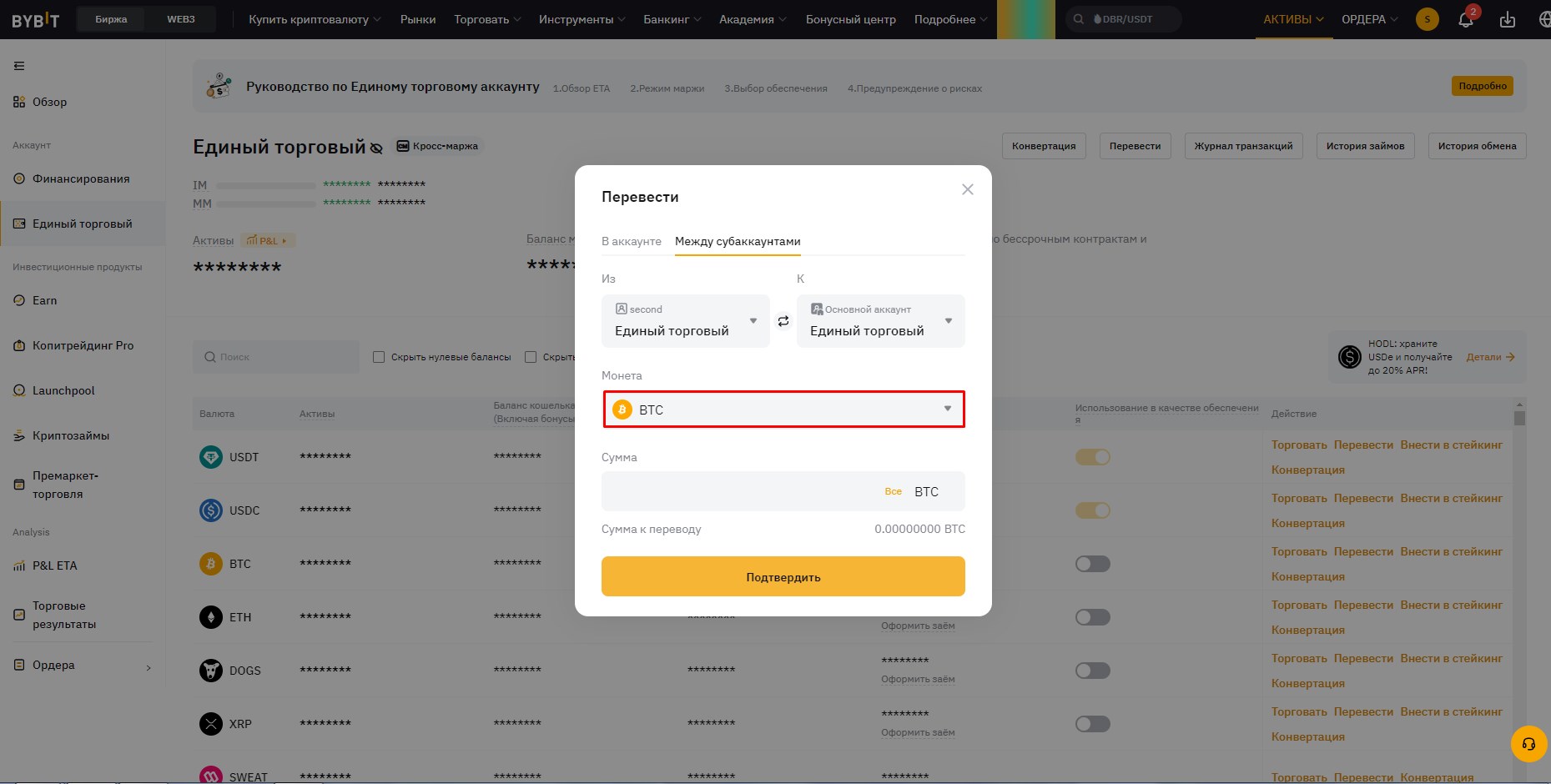Click the Конвертация button at top
1551x784 pixels.
pos(1044,146)
